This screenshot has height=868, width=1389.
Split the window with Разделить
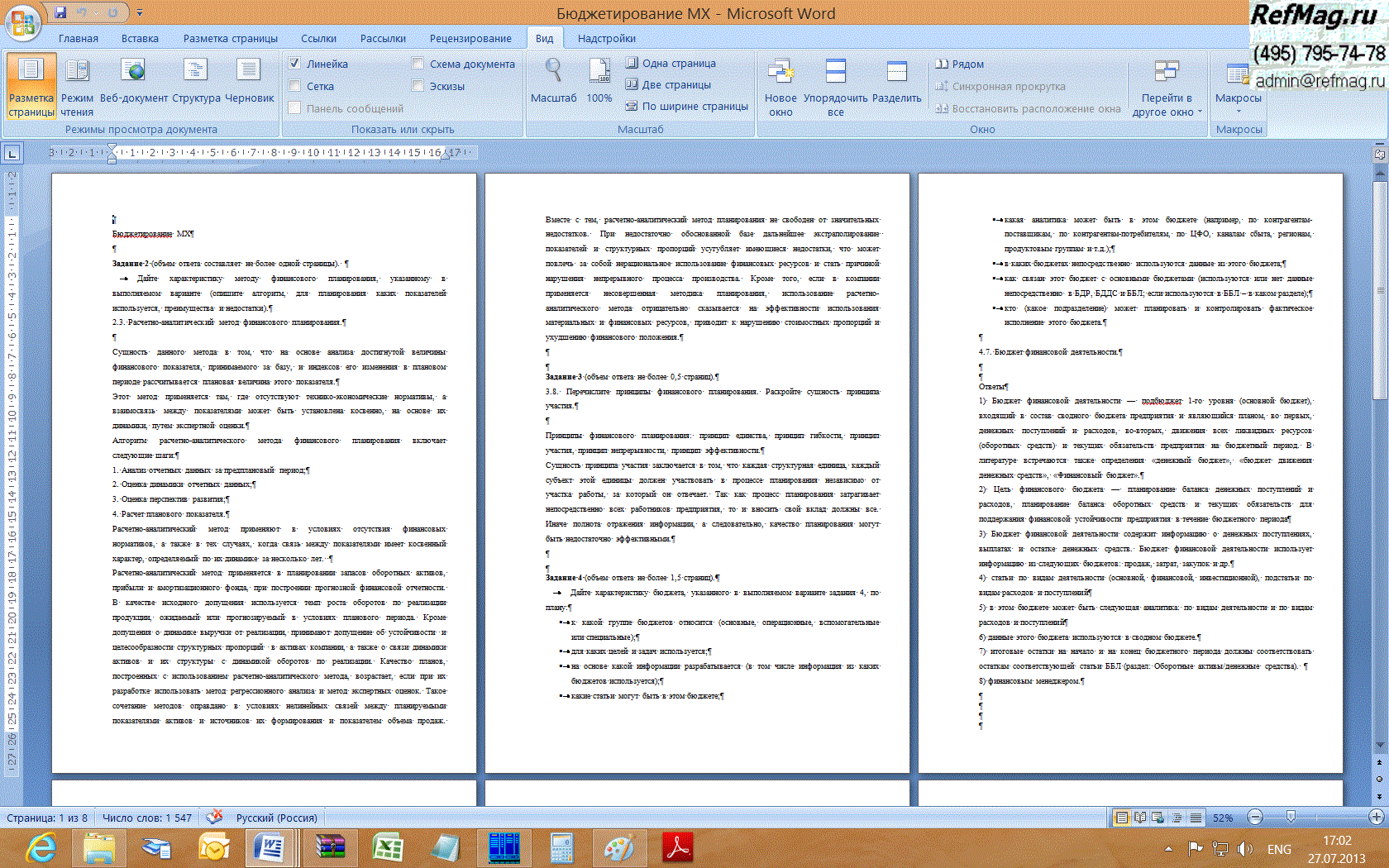[x=896, y=83]
